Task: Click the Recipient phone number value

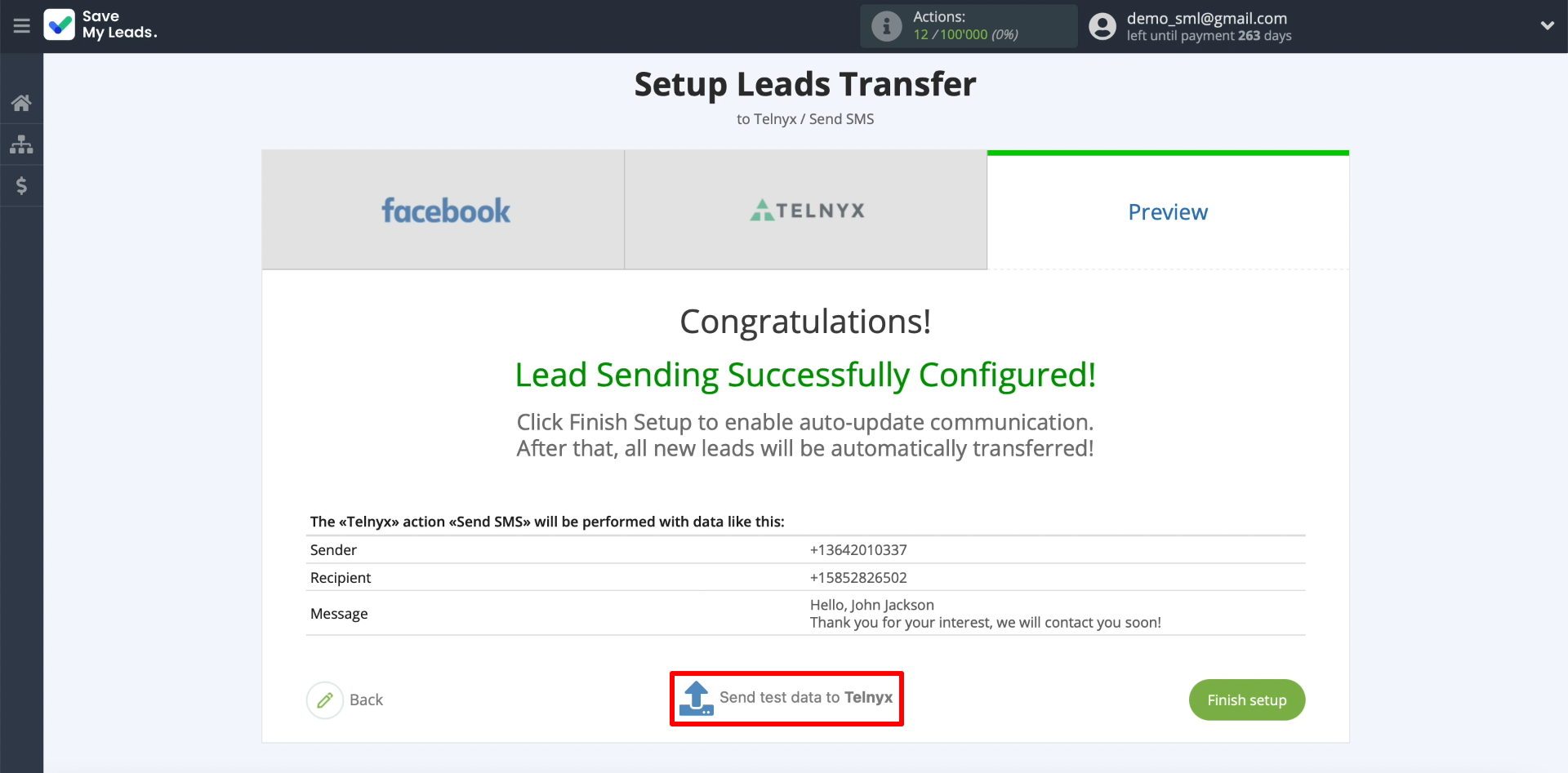Action: [x=858, y=578]
